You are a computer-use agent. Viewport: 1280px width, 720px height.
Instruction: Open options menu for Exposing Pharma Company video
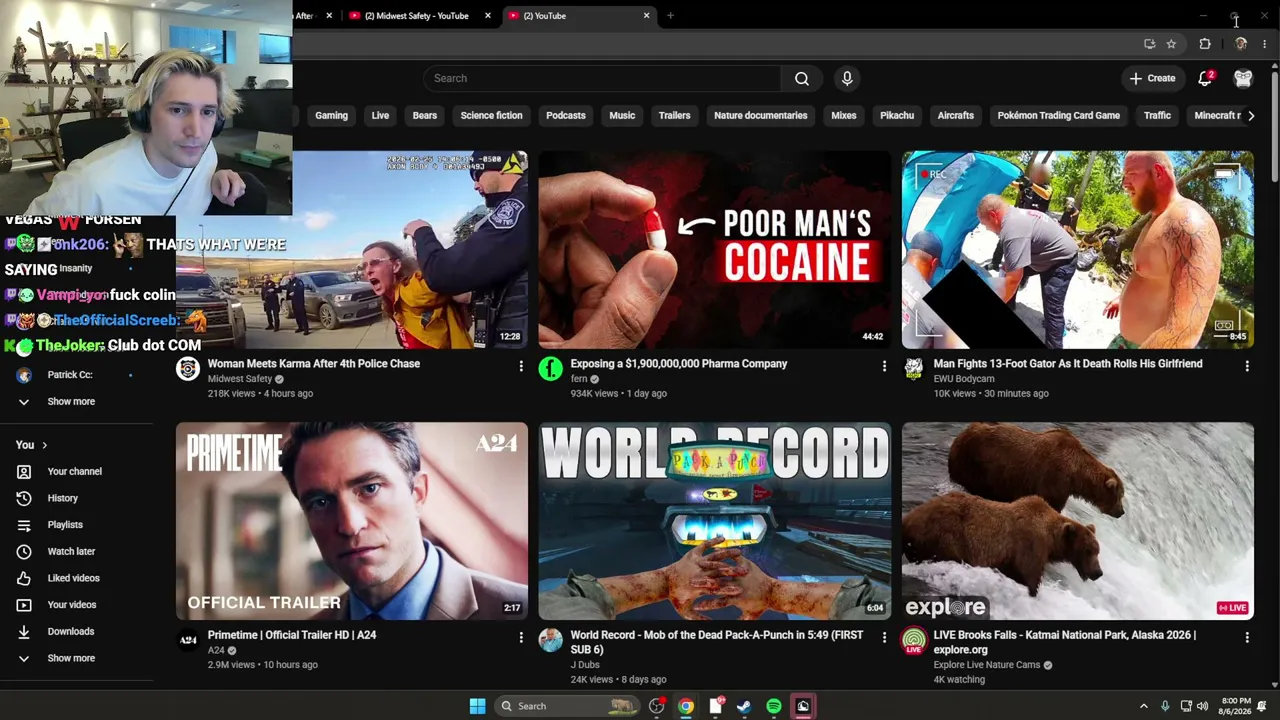pos(884,367)
